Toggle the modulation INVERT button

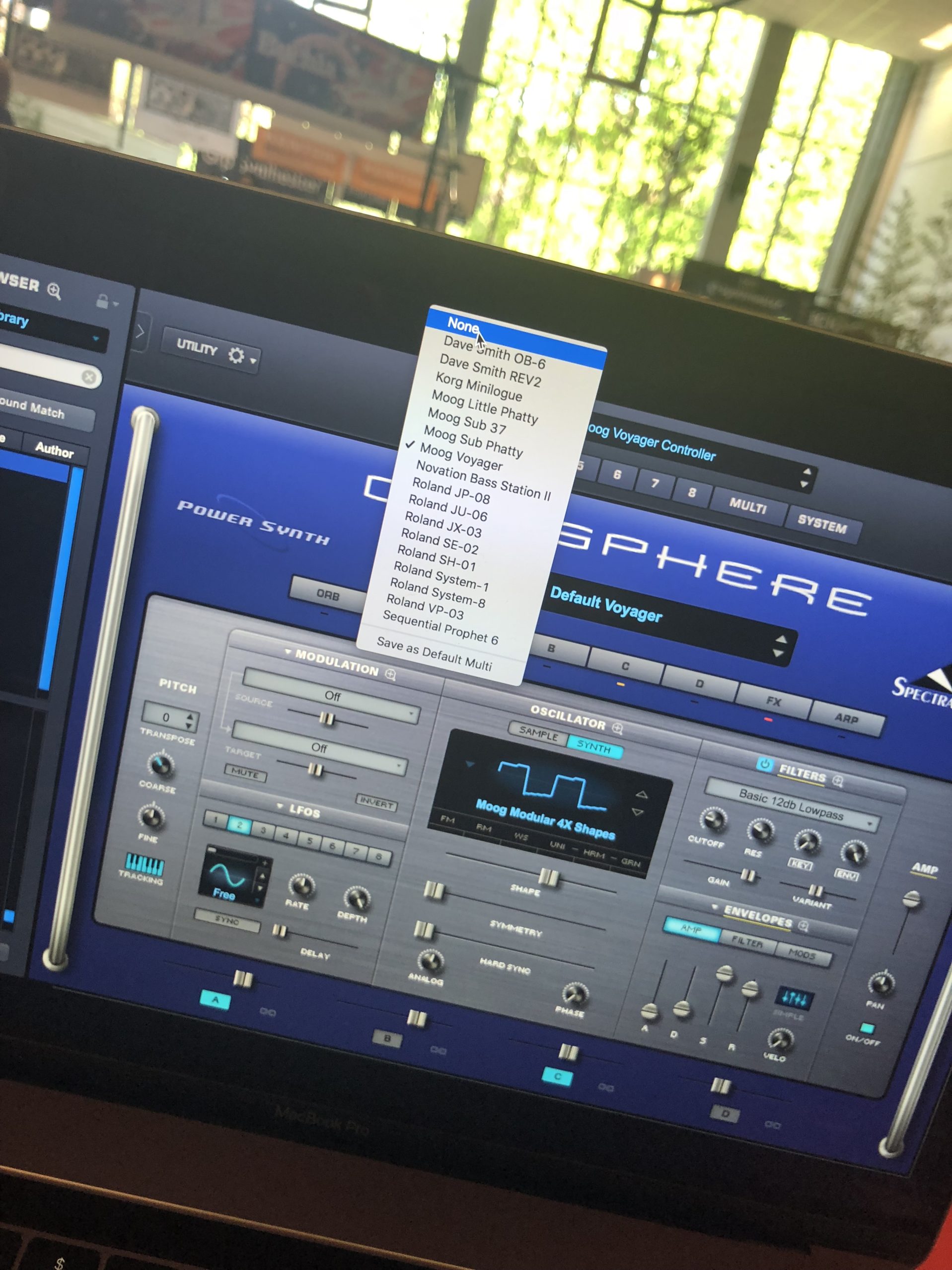tap(376, 802)
